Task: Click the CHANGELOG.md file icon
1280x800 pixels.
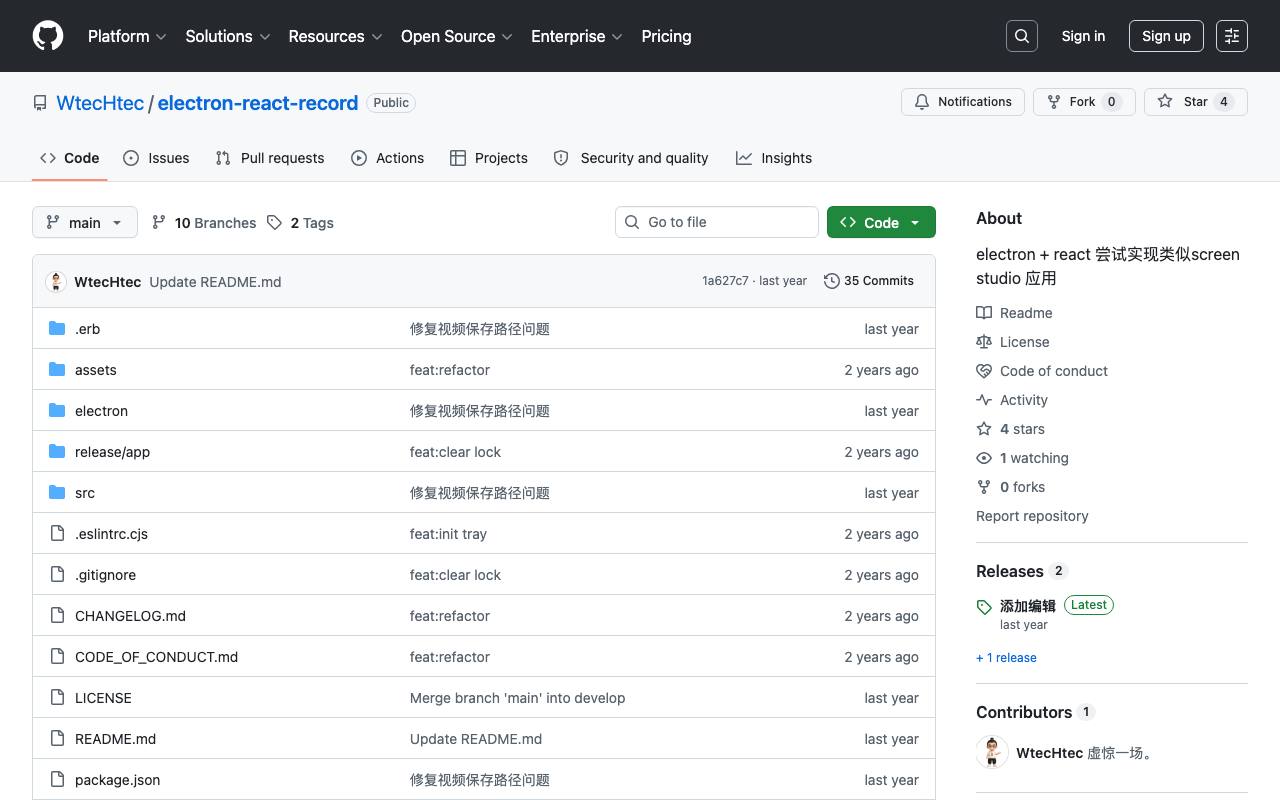Action: click(x=57, y=615)
